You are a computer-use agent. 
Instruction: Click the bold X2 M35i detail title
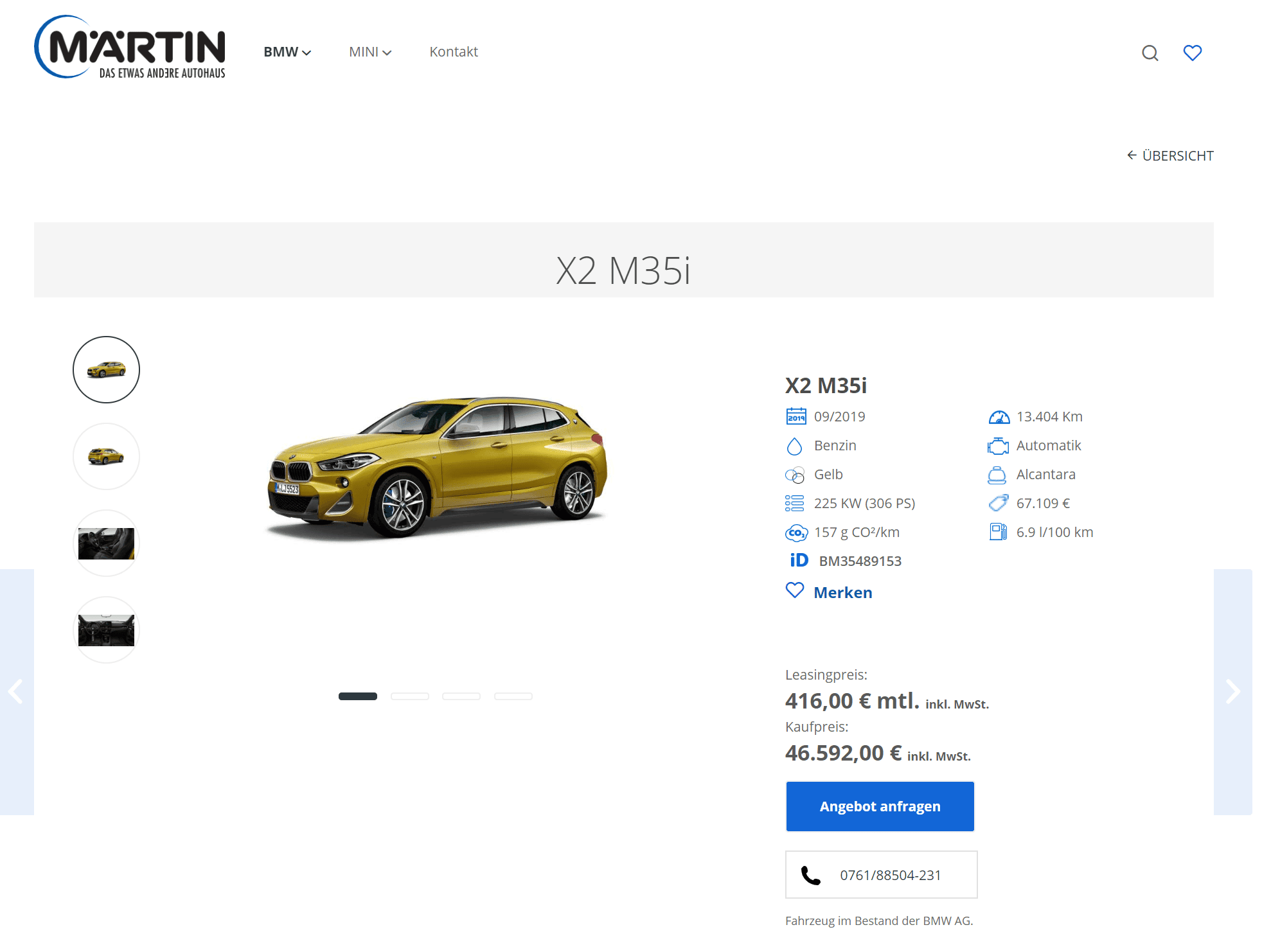pos(826,385)
